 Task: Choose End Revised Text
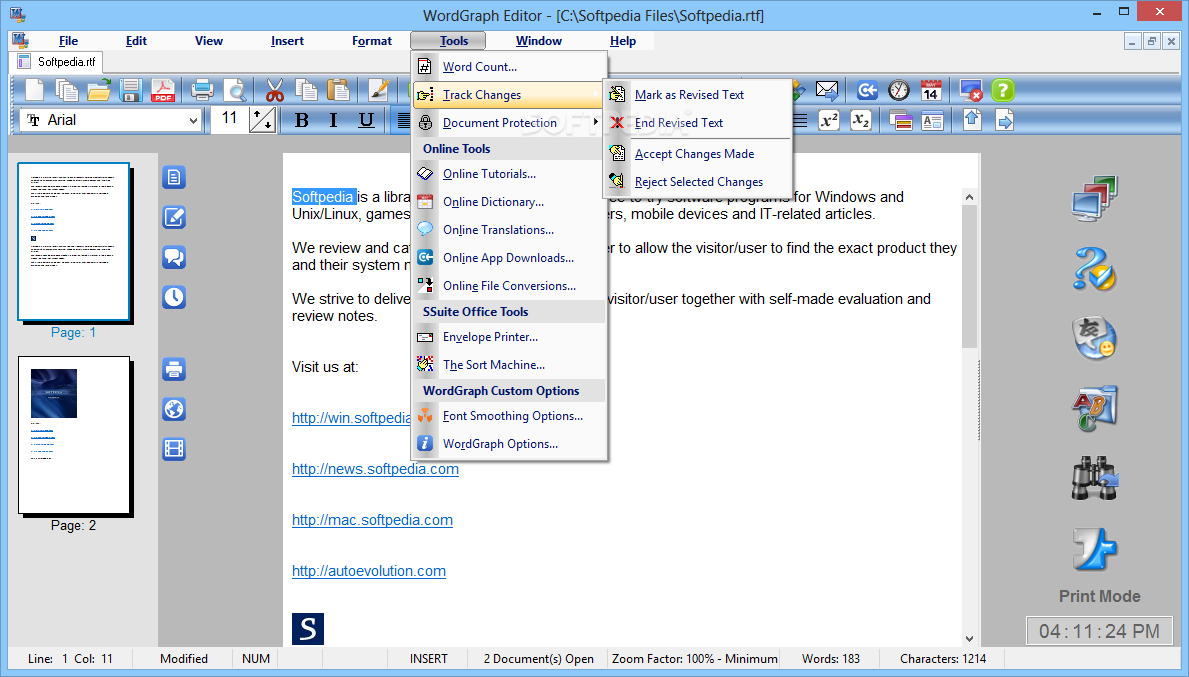(x=698, y=123)
